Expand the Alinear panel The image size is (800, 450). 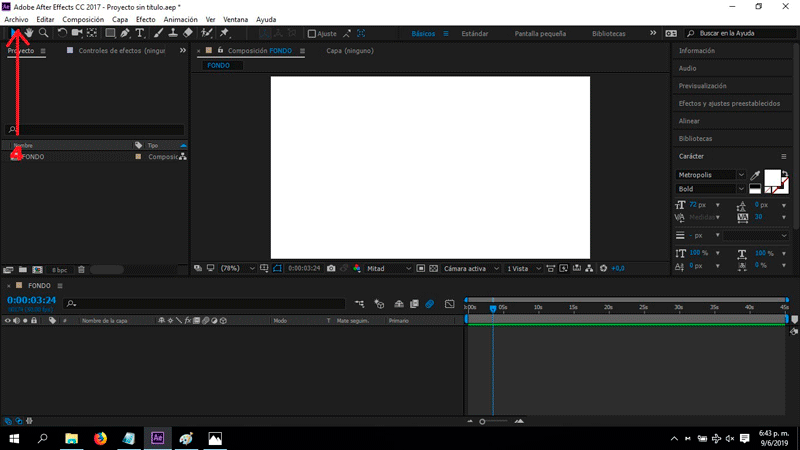tap(689, 121)
